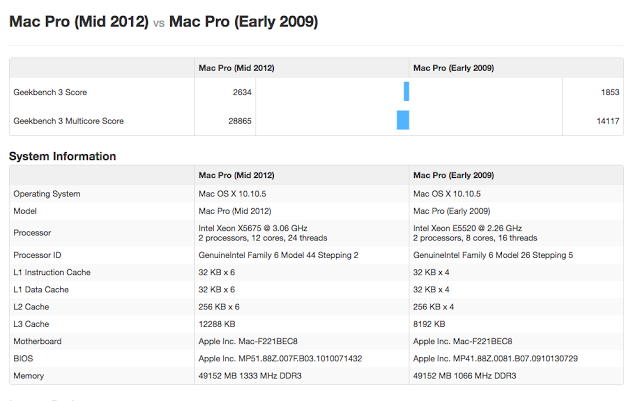640x401 pixels.
Task: Click Mac Pro (Early 2009) in the Model row
Action: coord(451,211)
